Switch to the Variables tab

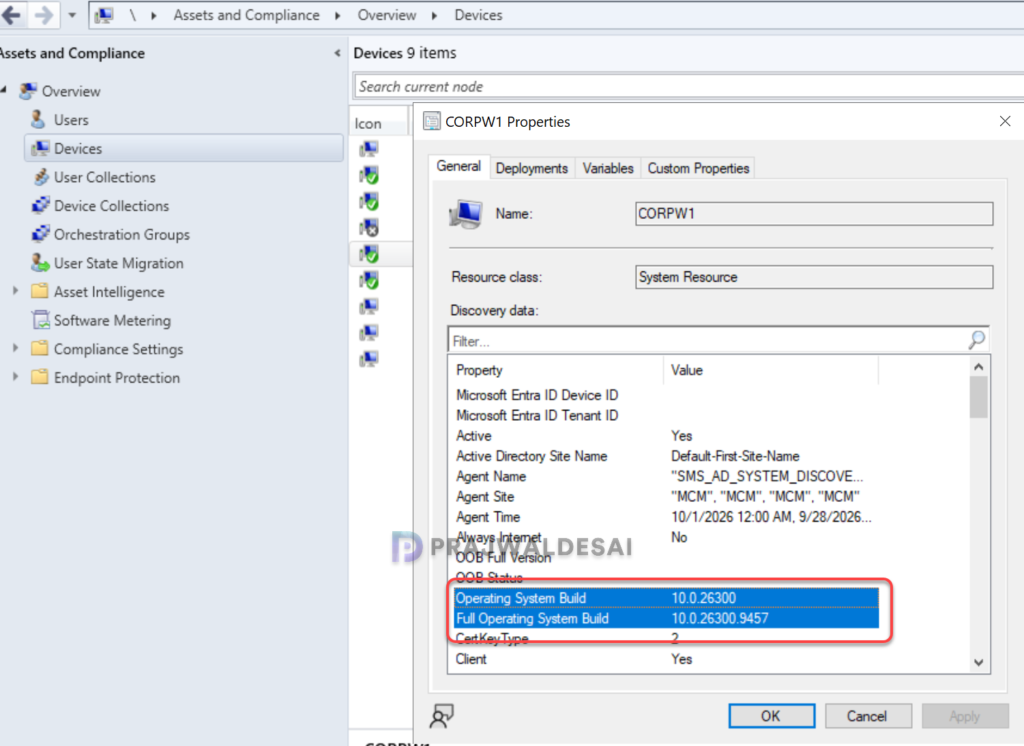(608, 169)
